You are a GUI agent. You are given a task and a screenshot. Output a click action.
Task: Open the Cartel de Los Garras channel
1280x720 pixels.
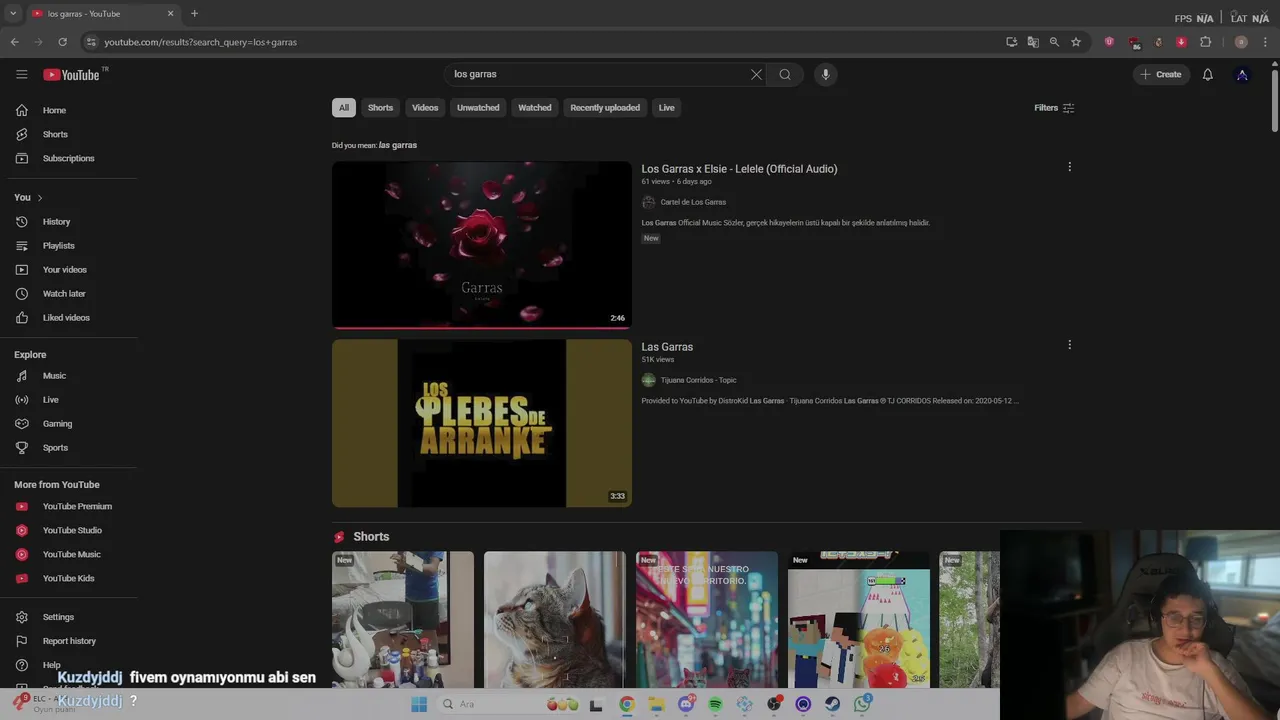pyautogui.click(x=693, y=202)
